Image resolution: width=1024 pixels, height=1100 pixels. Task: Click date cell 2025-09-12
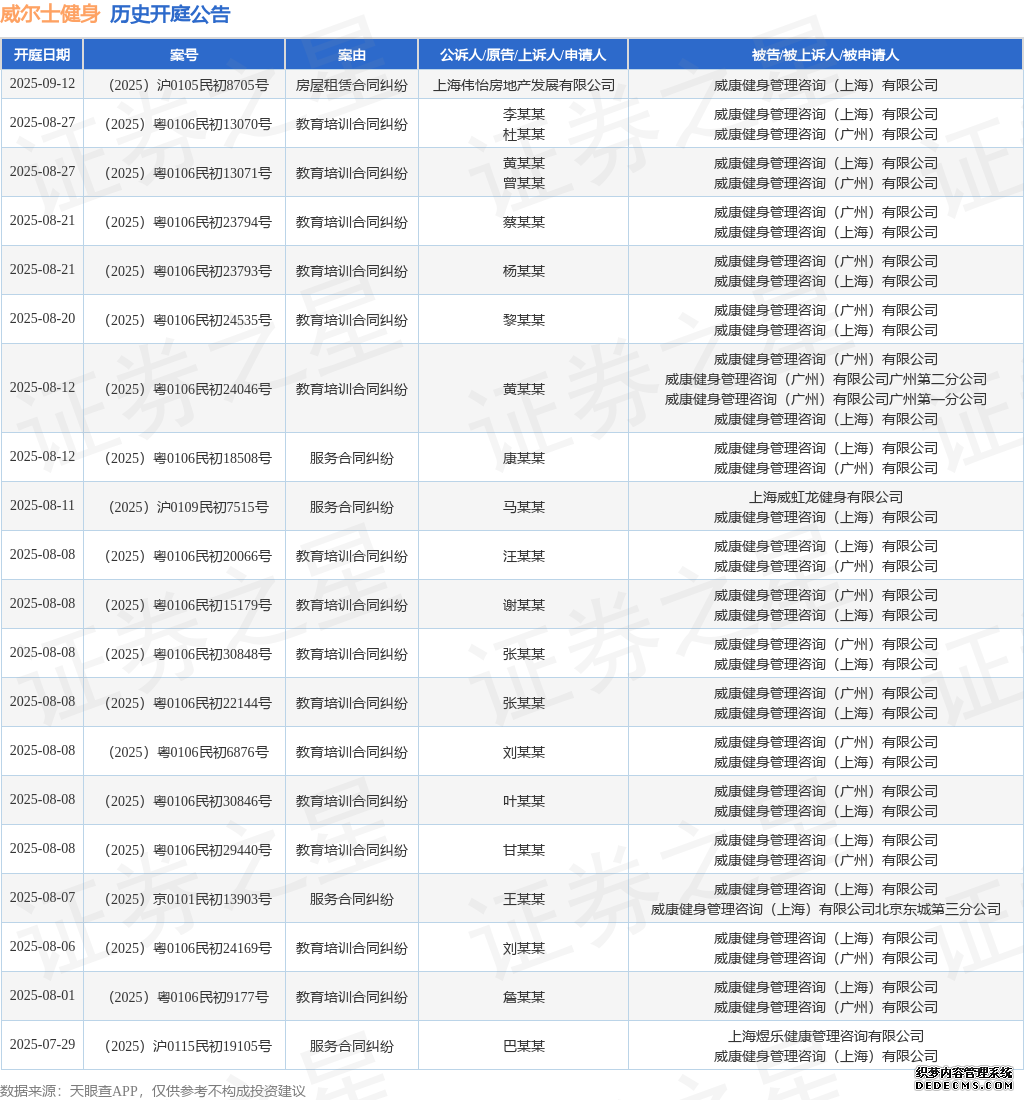click(x=42, y=83)
